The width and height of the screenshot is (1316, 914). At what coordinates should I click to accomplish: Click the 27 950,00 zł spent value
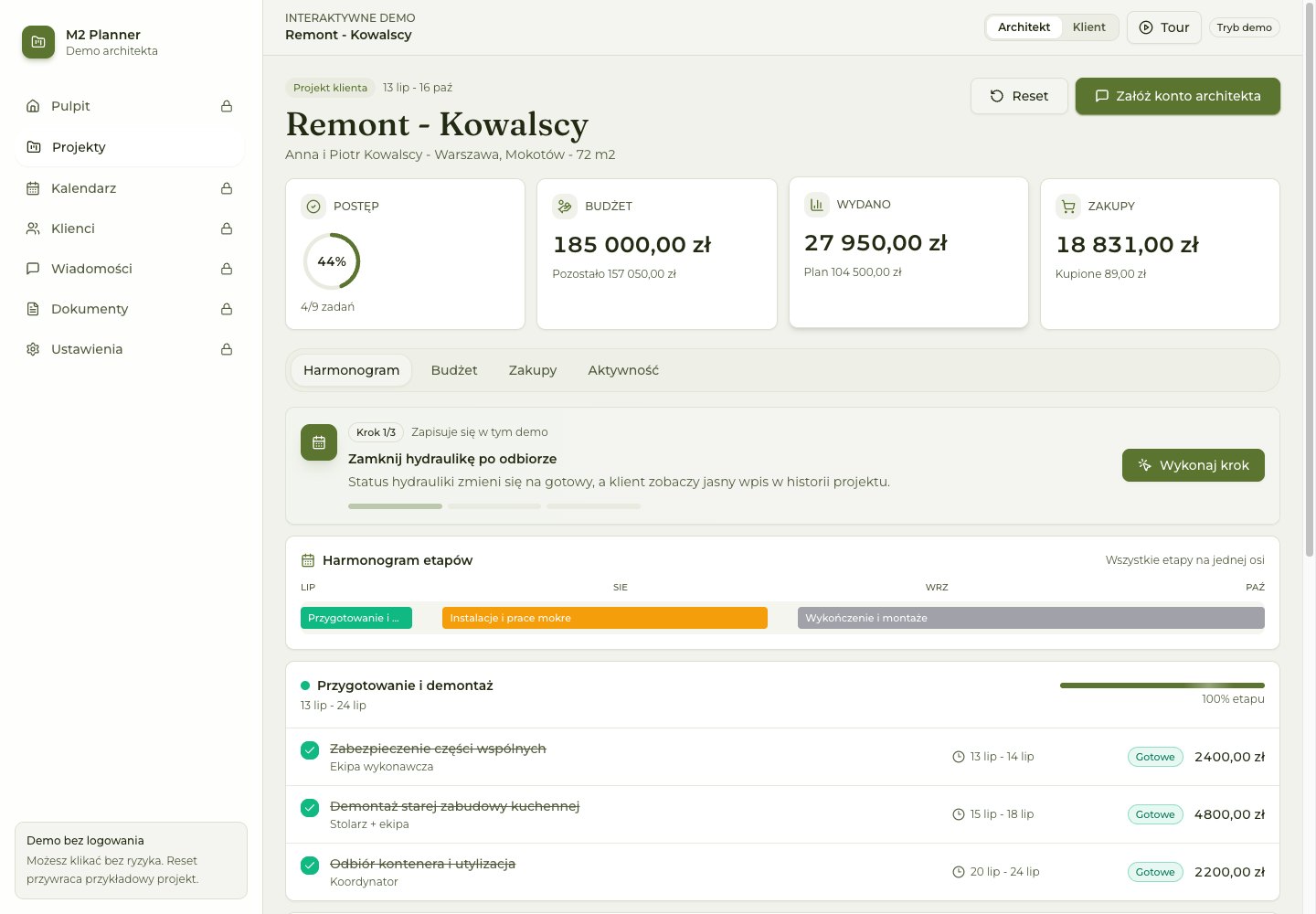(x=876, y=243)
